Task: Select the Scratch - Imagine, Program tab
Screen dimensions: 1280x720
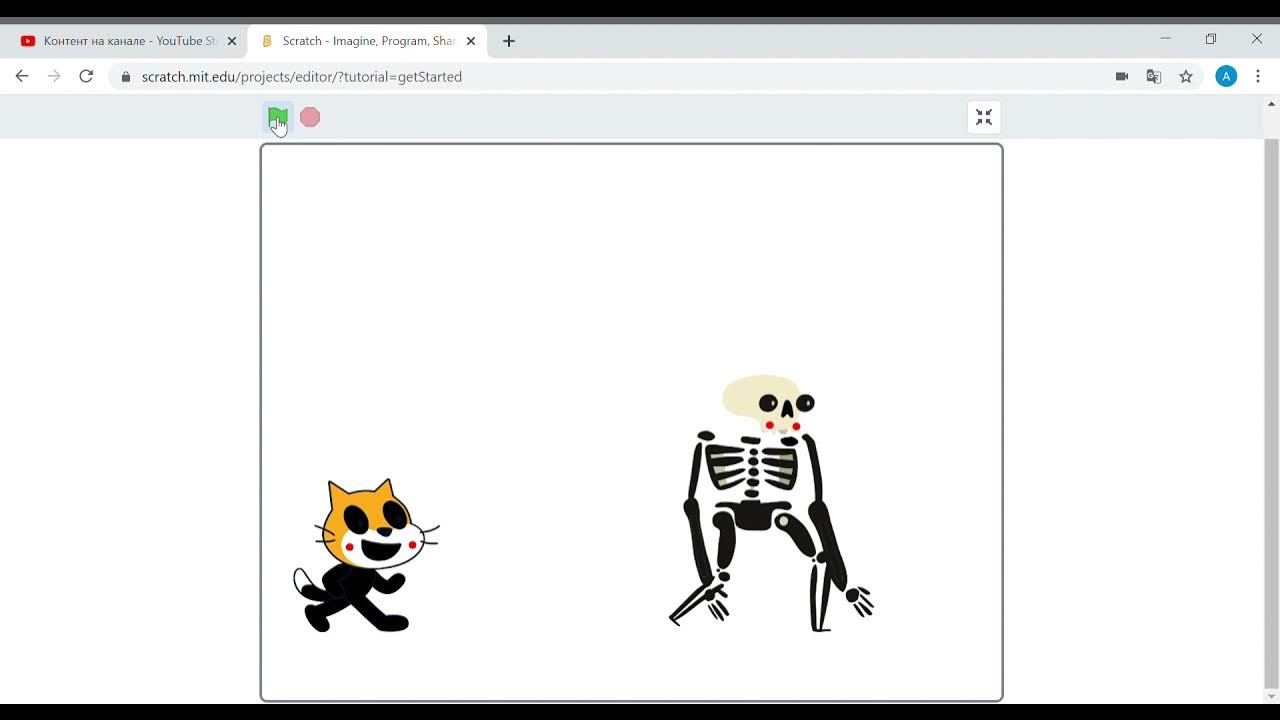Action: 368,41
